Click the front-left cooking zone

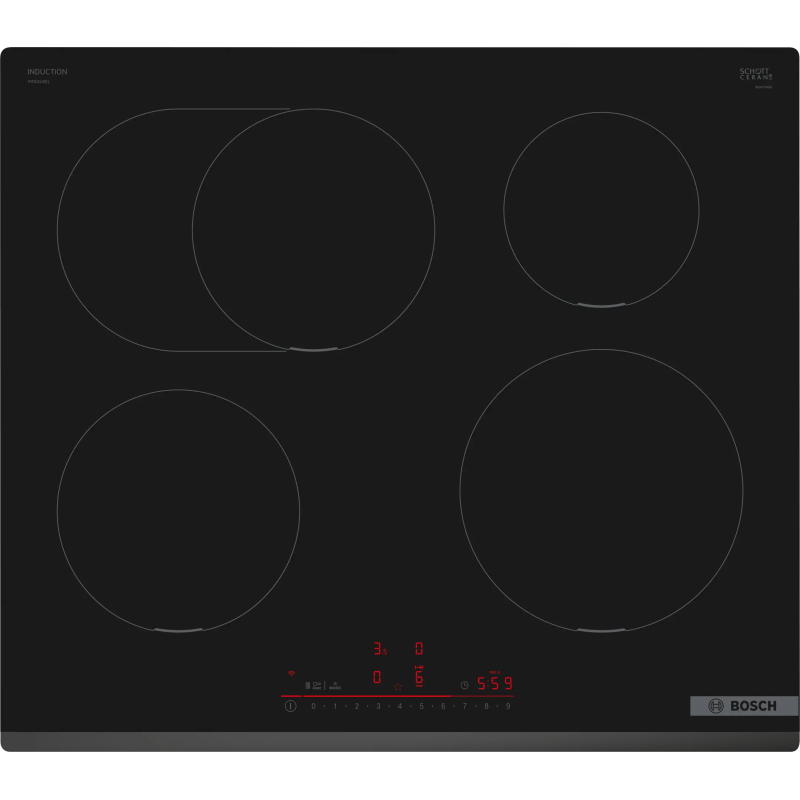click(x=179, y=511)
